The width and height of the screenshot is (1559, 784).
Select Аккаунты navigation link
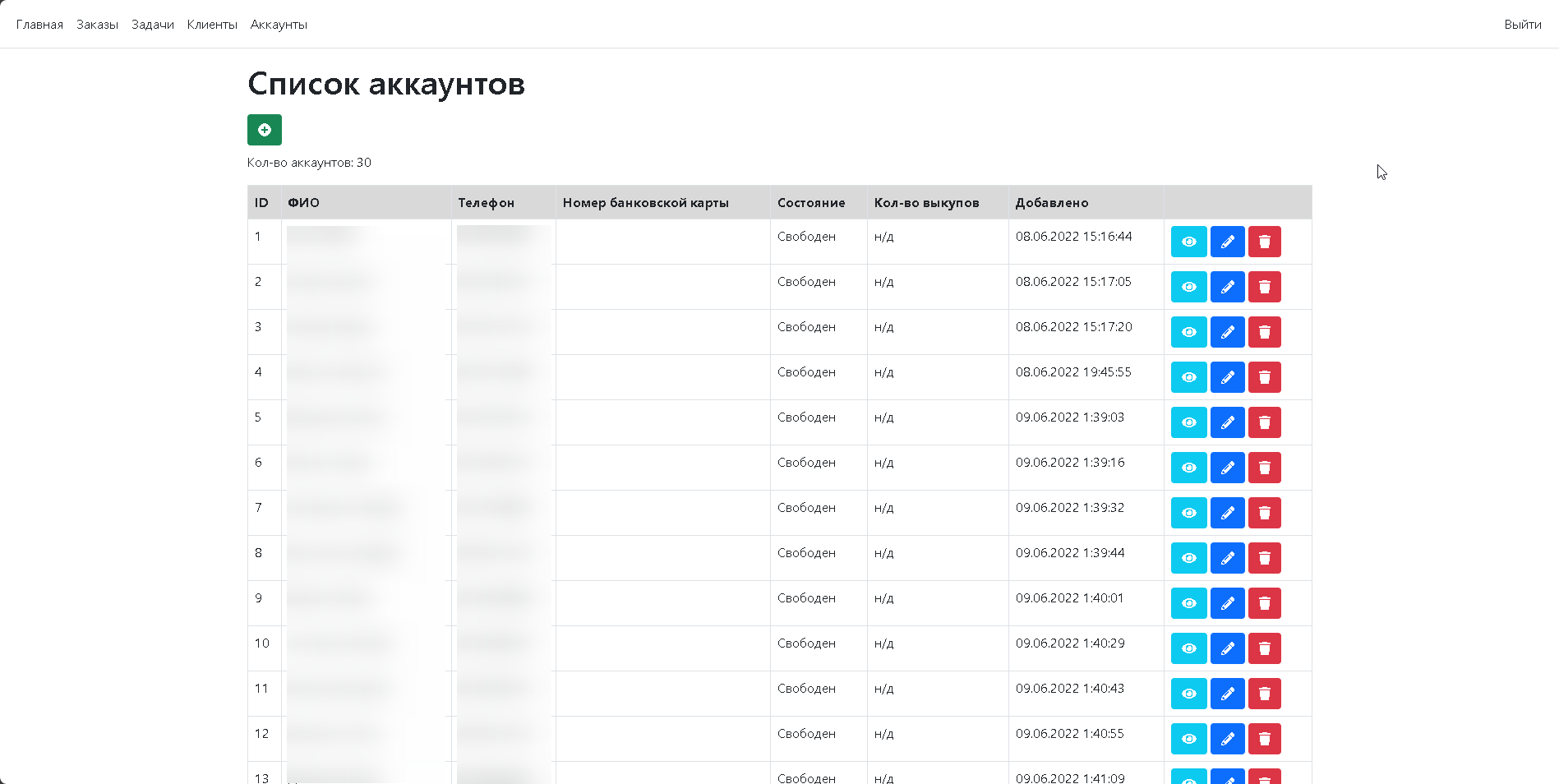(279, 25)
